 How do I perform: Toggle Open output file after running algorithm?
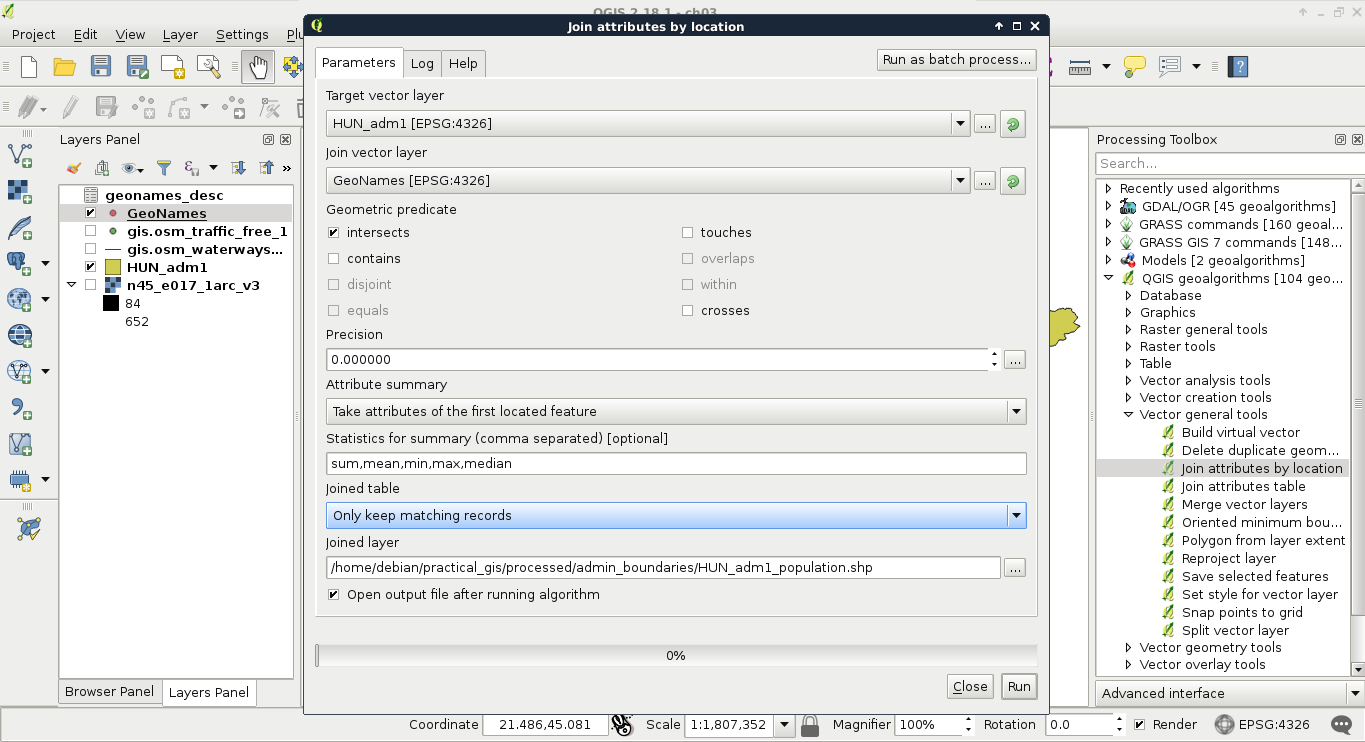[334, 595]
